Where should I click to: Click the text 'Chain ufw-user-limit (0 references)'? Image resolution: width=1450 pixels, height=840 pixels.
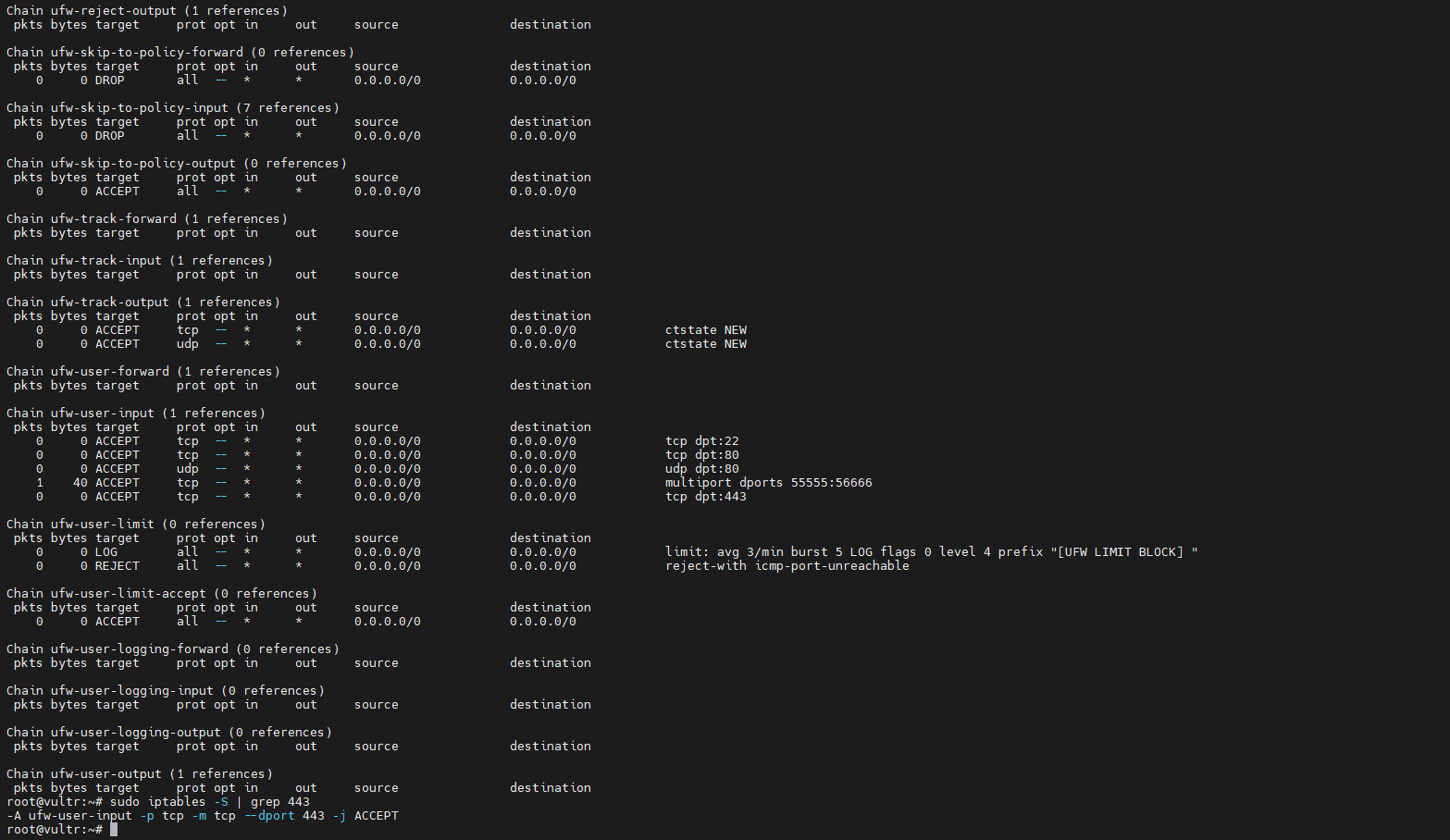pos(136,525)
